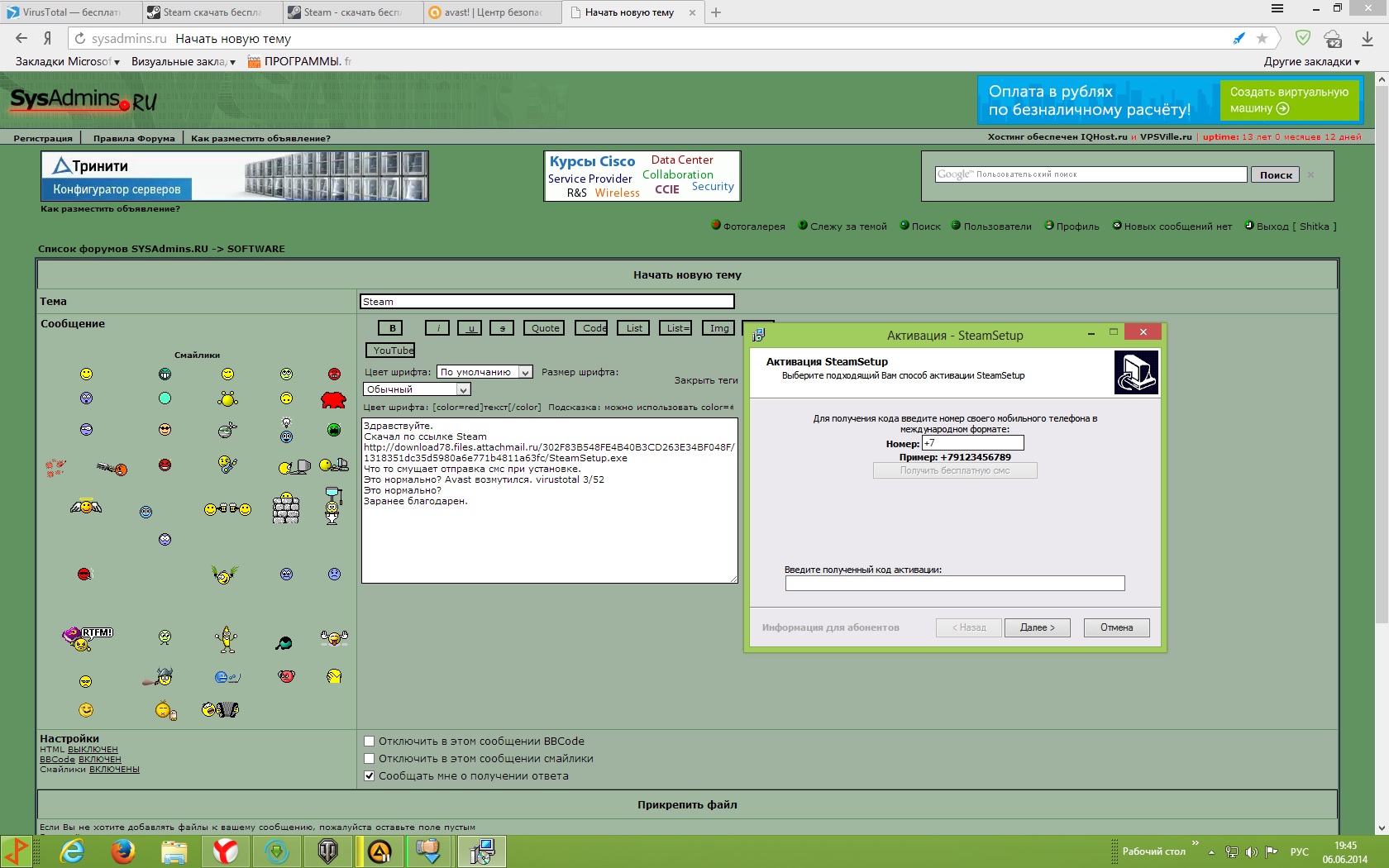1389x868 pixels.
Task: Open the green download-arrow app on taskbar
Action: pos(276,851)
